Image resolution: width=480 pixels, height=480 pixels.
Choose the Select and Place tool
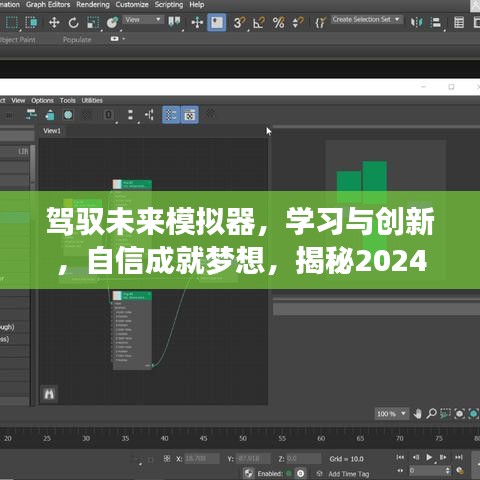pos(112,22)
